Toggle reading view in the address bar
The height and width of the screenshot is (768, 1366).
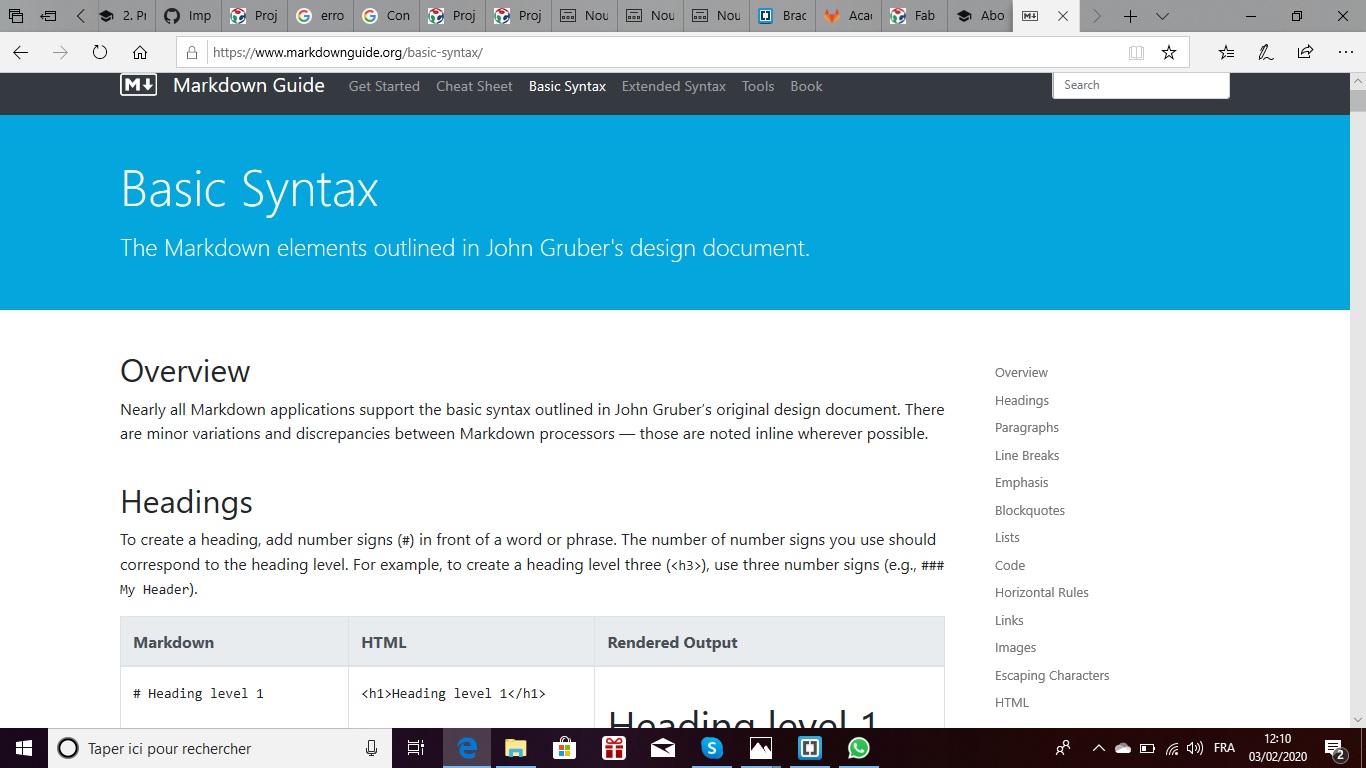coord(1136,53)
